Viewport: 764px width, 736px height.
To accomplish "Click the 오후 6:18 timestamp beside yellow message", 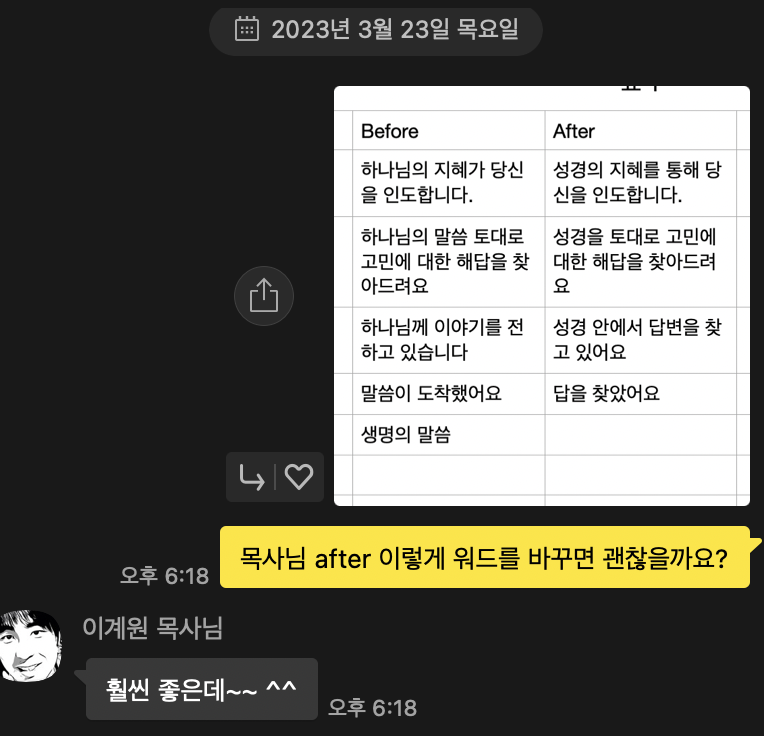I will pos(165,576).
